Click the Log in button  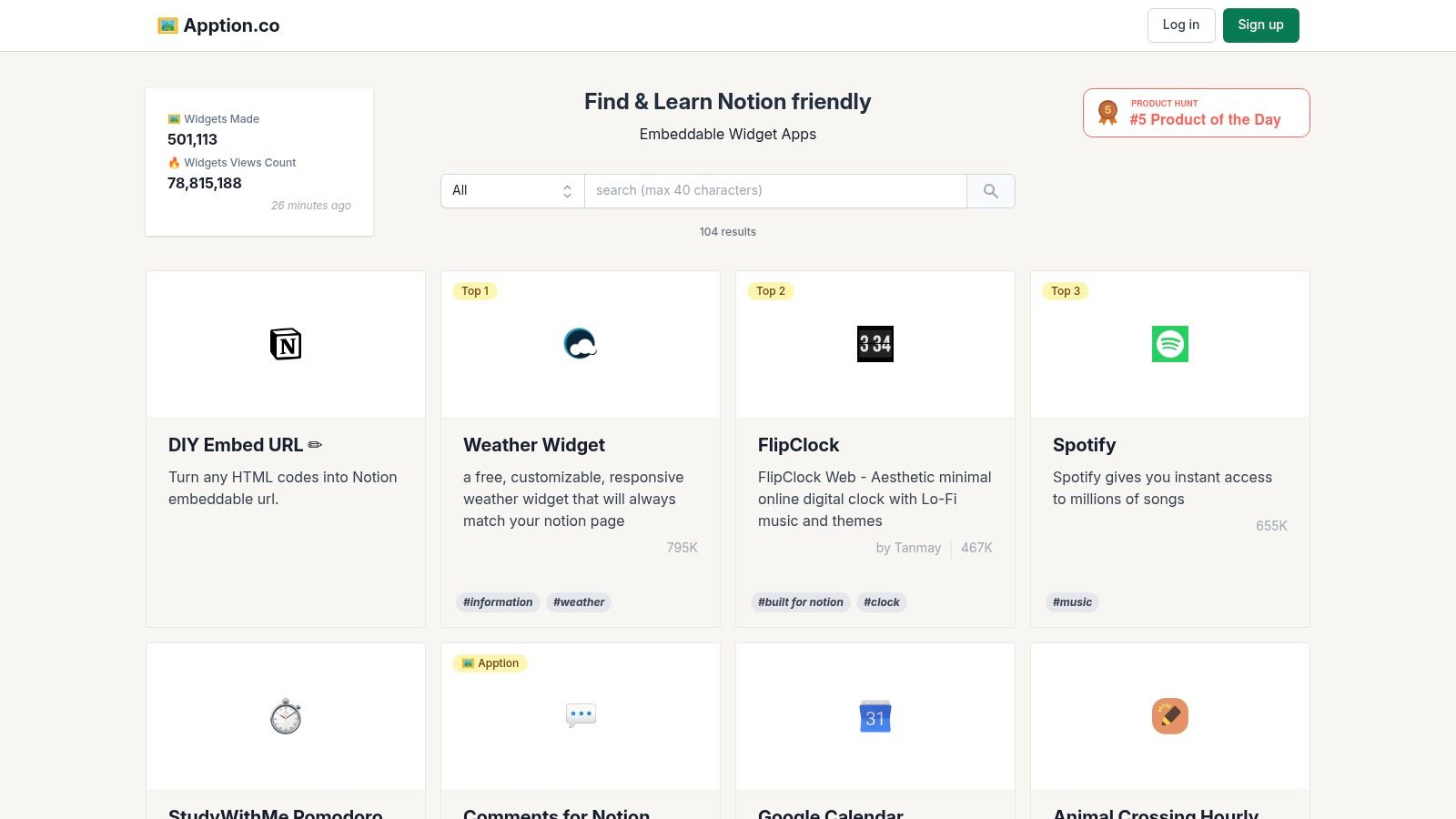coord(1180,25)
